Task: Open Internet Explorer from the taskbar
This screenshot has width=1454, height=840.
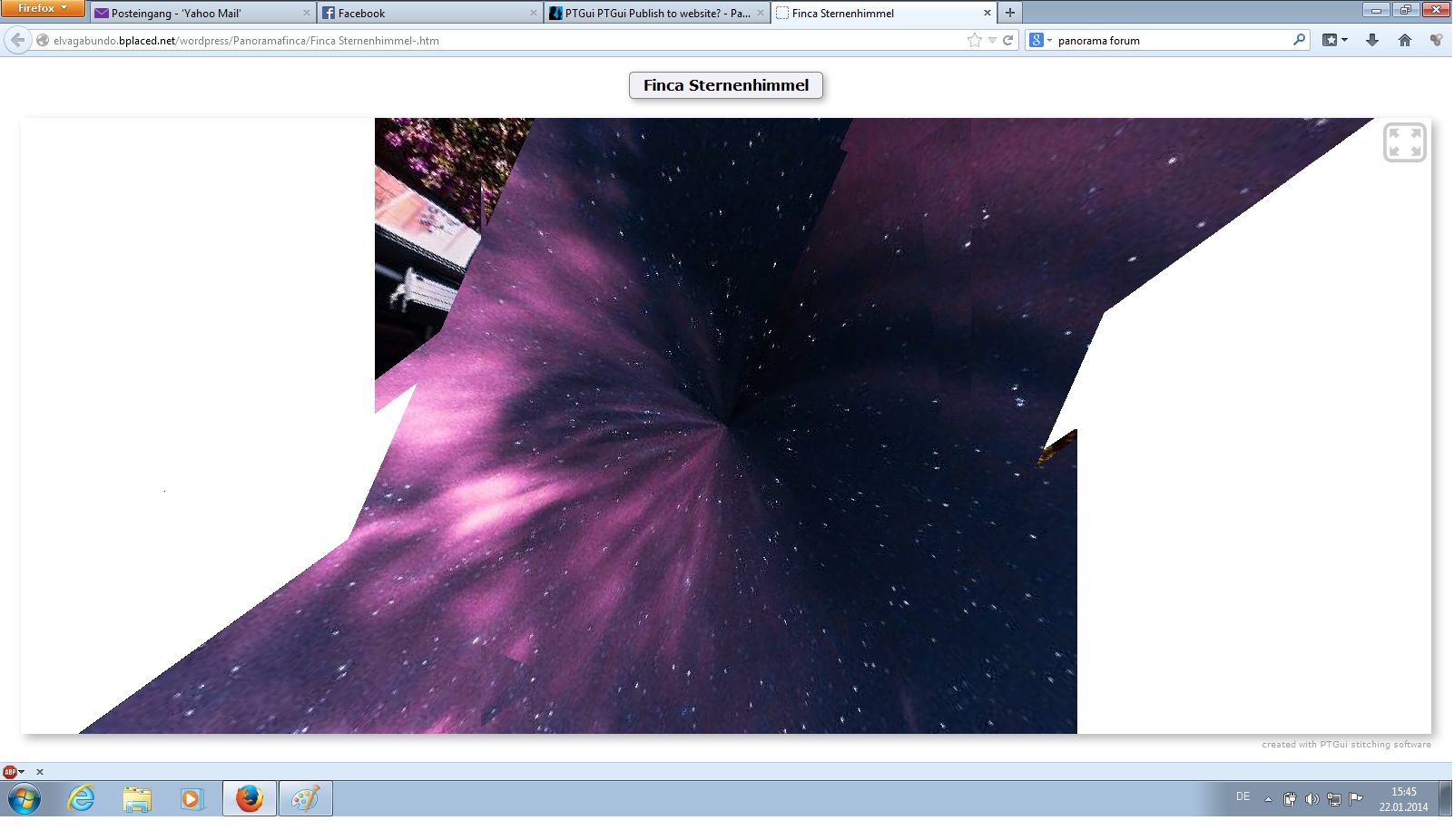Action: tap(82, 799)
